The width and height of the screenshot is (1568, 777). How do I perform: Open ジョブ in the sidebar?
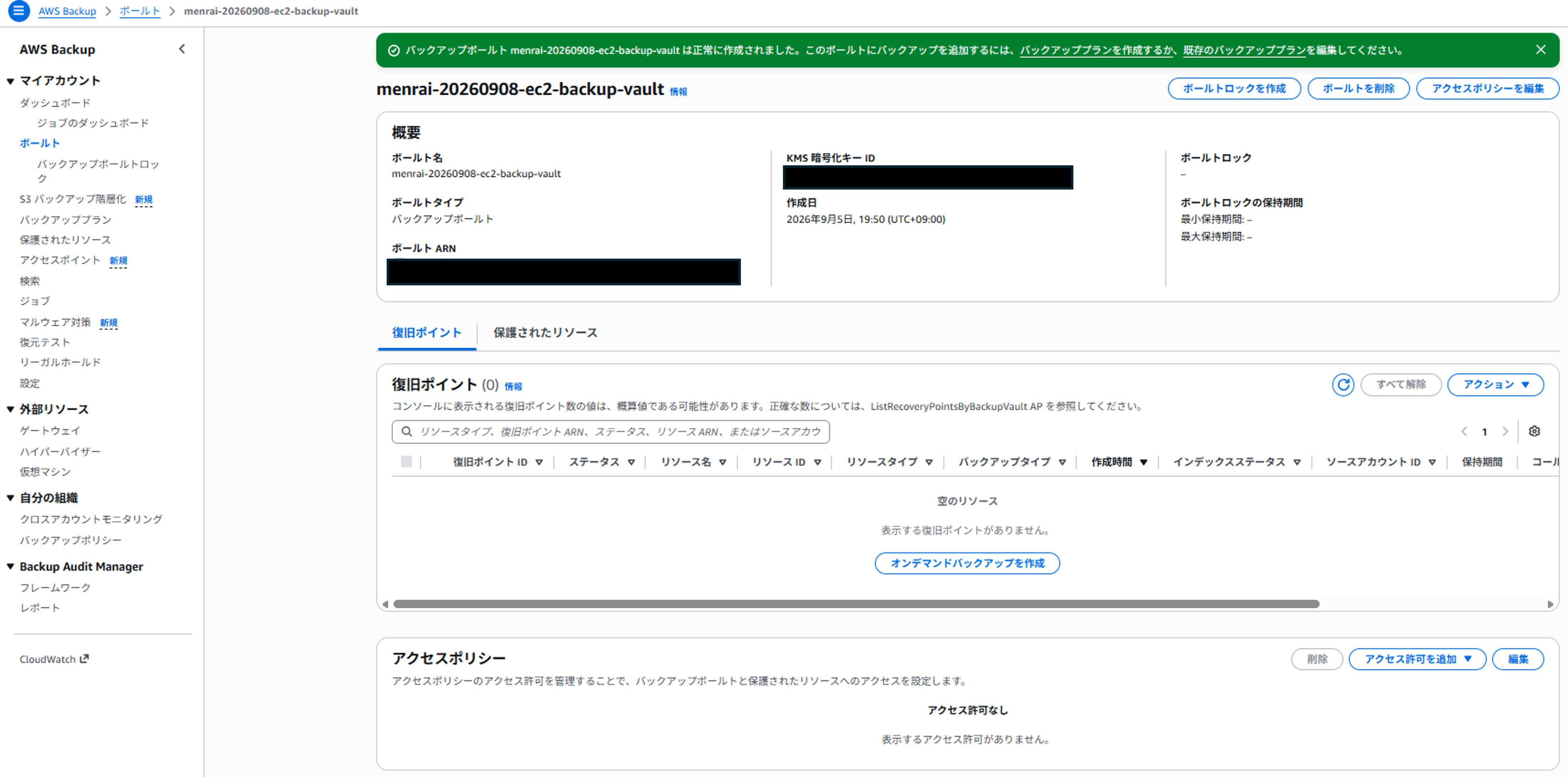[x=35, y=301]
